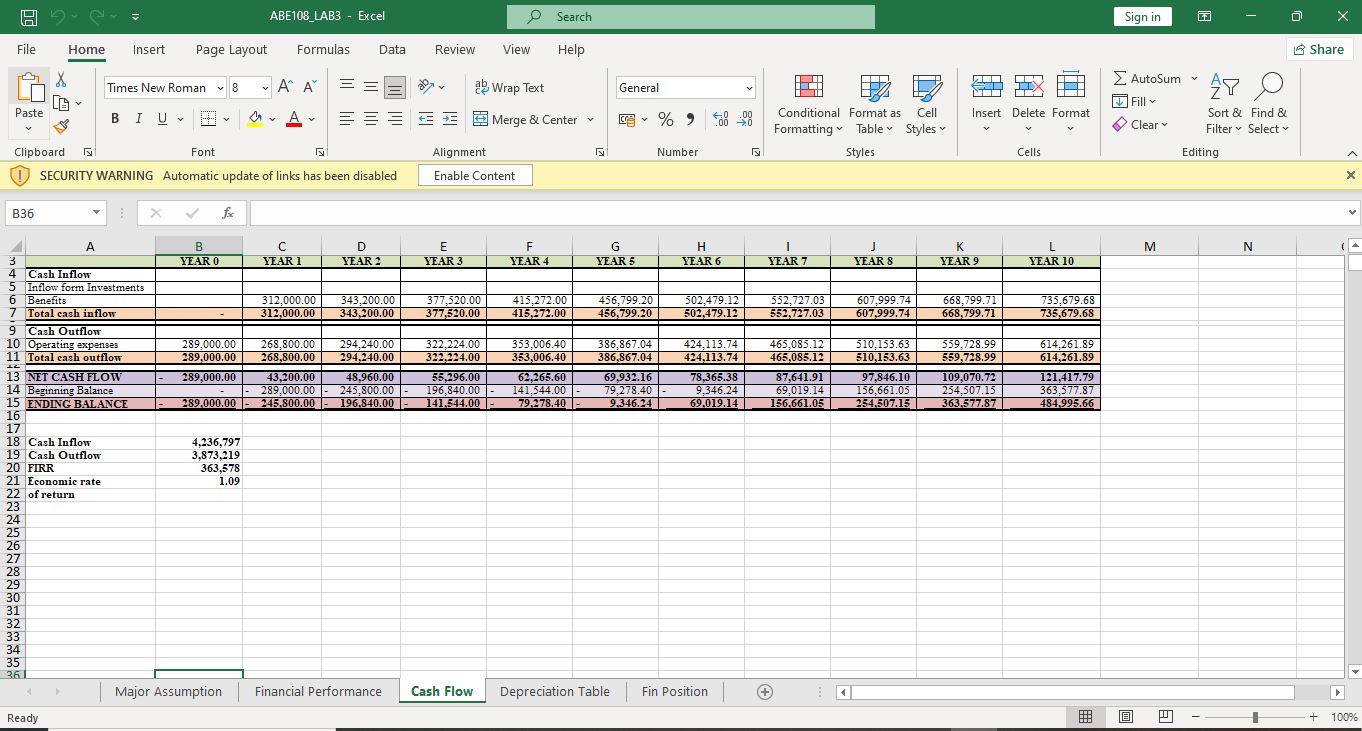
Task: Click the Share button
Action: (x=1318, y=49)
